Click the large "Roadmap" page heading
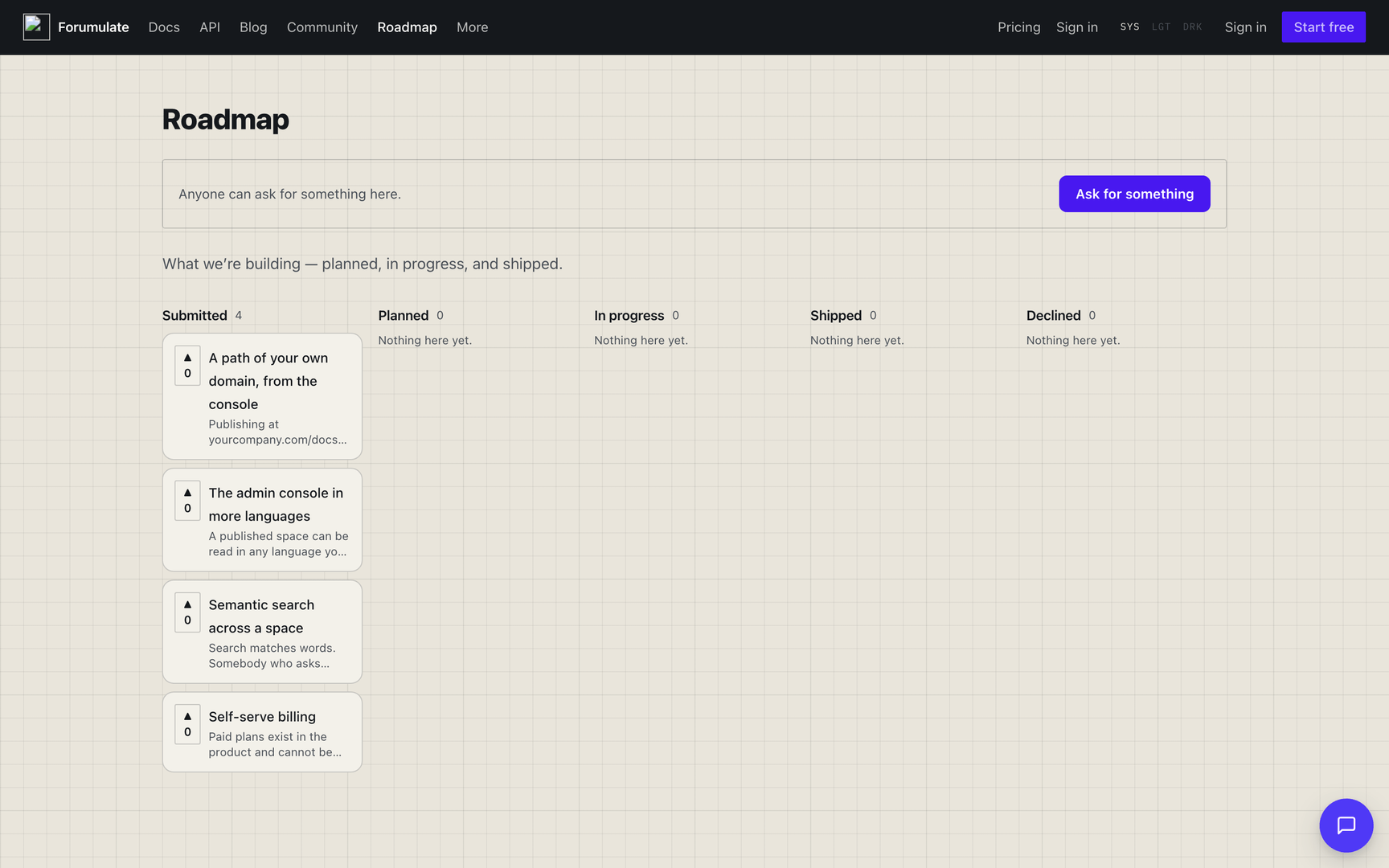1389x868 pixels. pyautogui.click(x=226, y=120)
